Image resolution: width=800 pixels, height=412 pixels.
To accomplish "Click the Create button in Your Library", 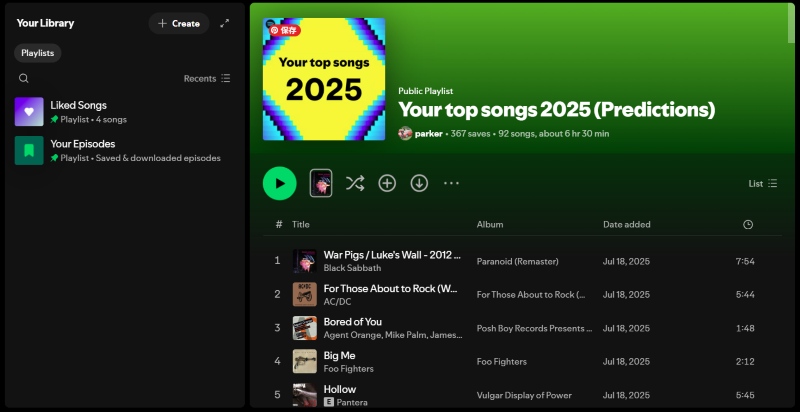I will click(179, 23).
